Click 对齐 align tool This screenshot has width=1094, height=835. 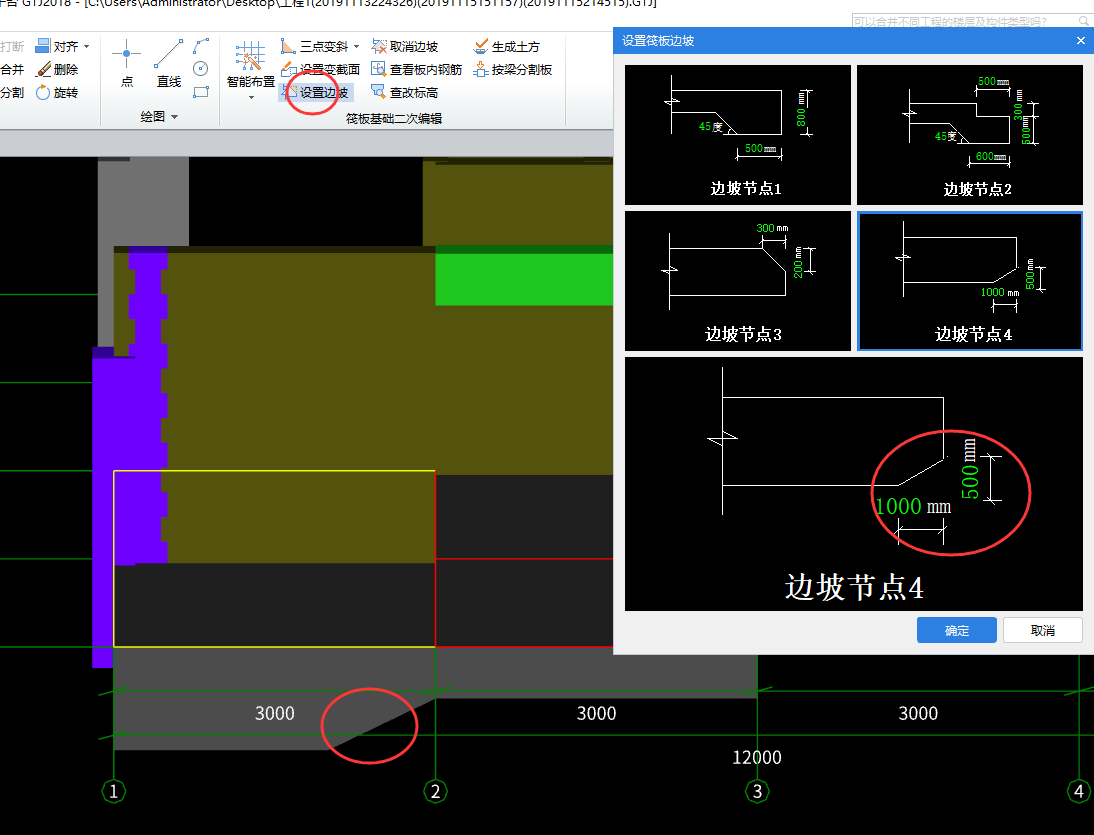[x=57, y=47]
